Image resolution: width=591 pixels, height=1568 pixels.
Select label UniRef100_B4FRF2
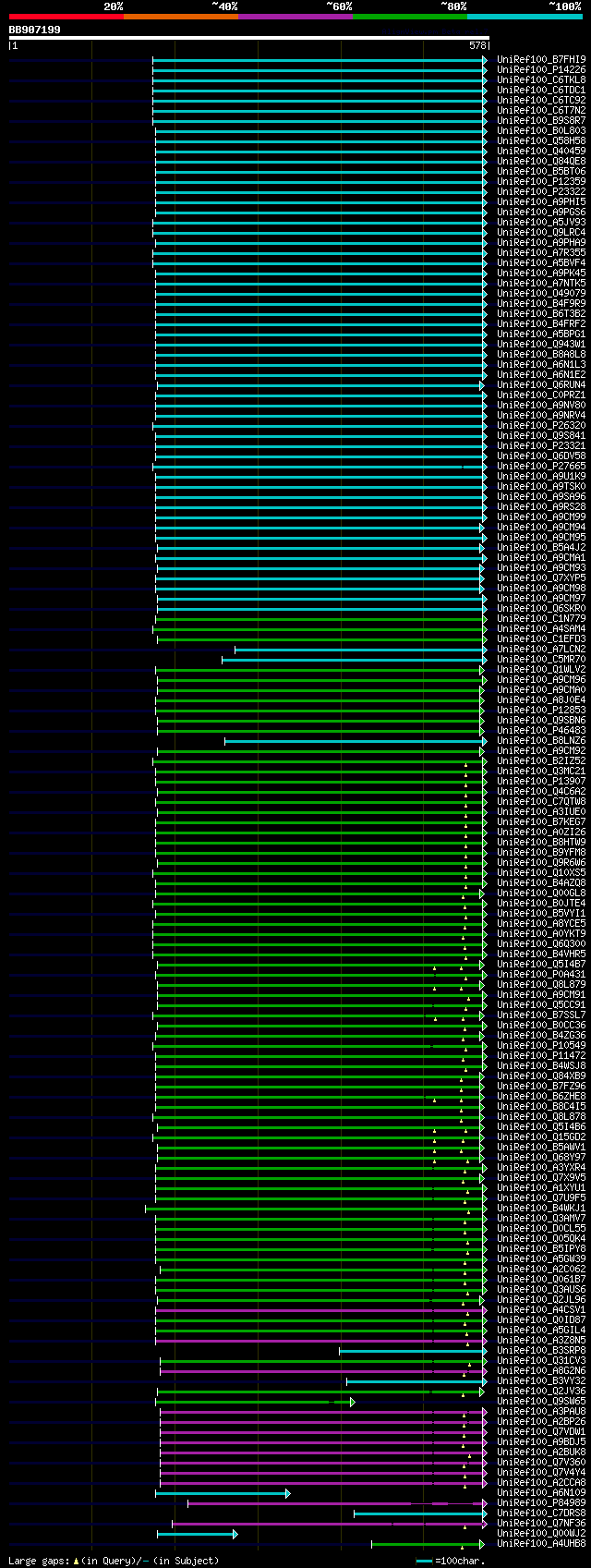point(541,323)
